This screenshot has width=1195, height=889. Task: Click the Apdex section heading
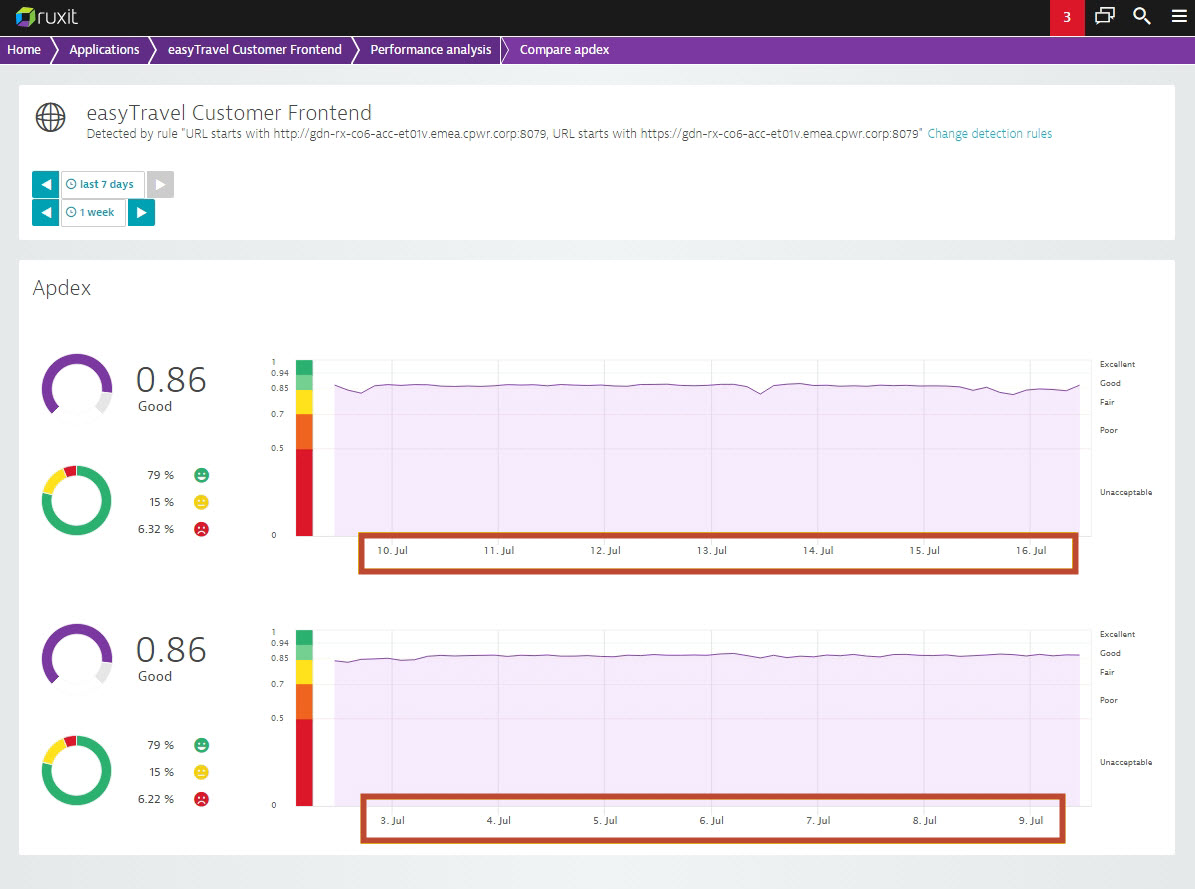(62, 288)
